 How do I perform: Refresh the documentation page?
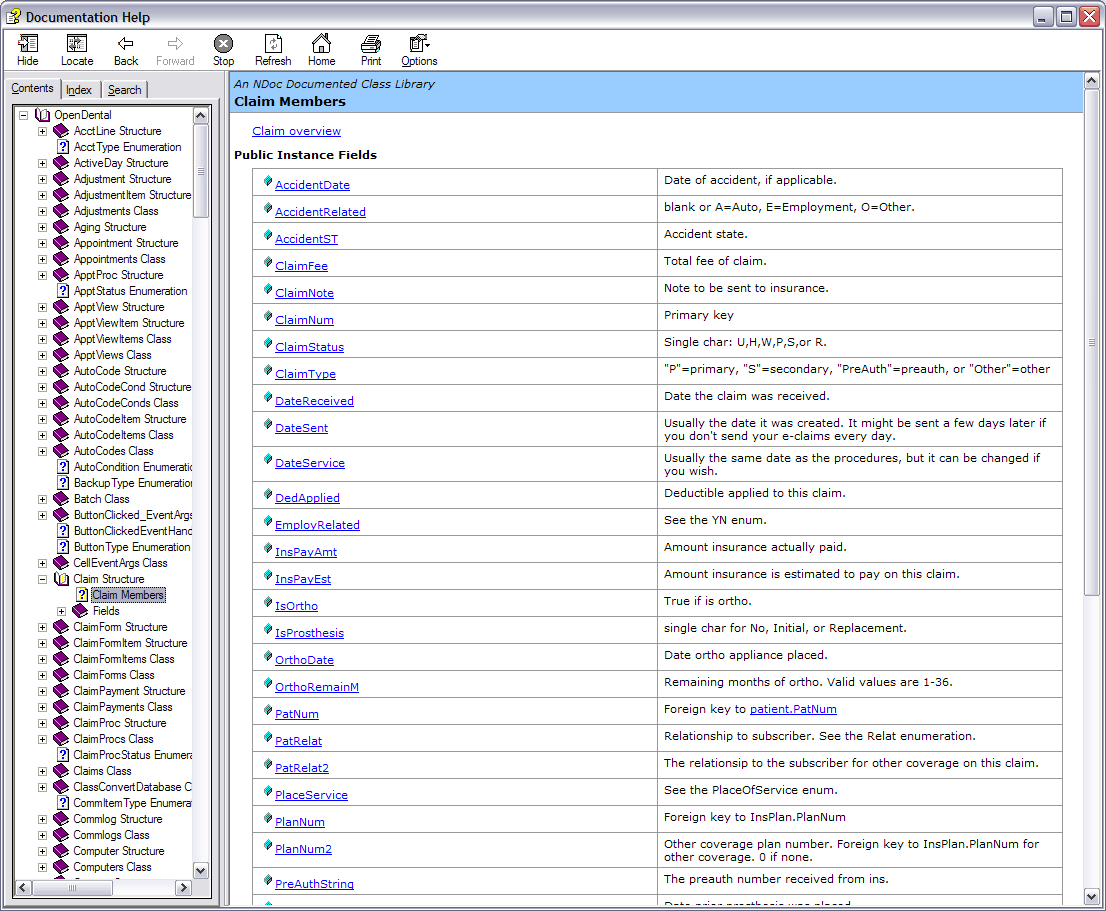pos(273,50)
